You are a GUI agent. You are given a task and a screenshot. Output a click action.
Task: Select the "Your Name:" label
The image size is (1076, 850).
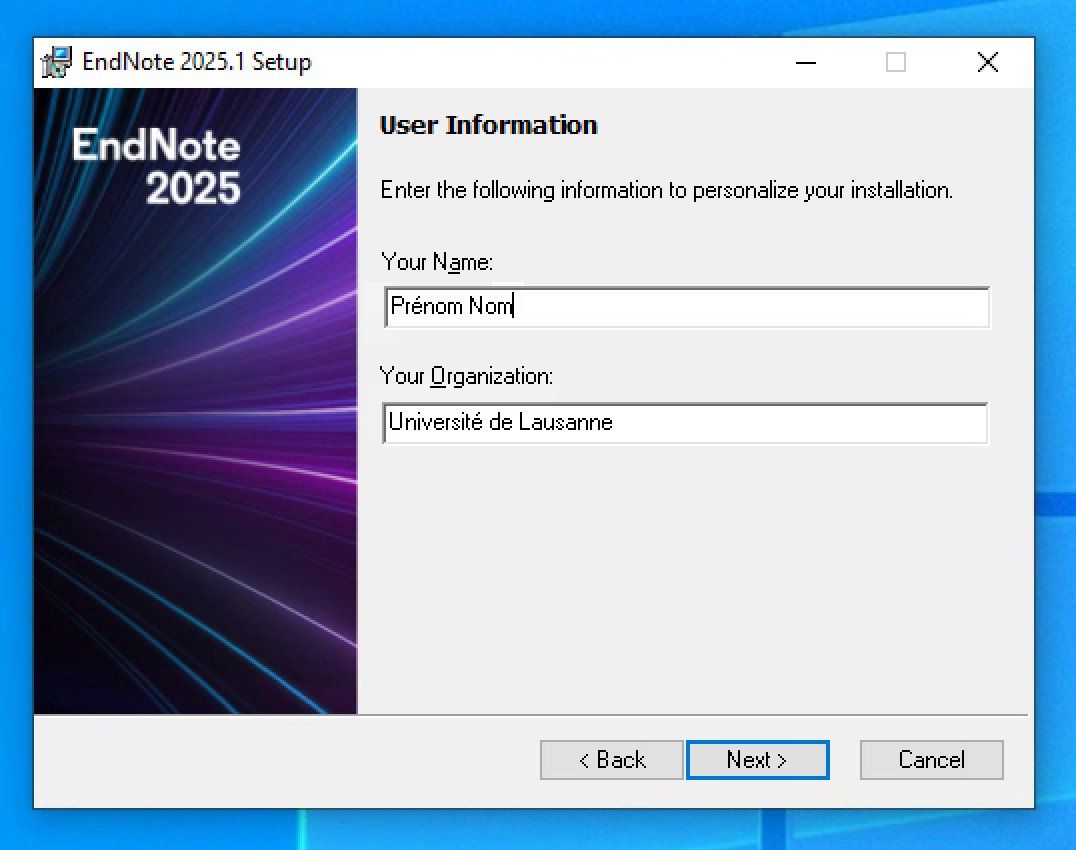point(437,262)
